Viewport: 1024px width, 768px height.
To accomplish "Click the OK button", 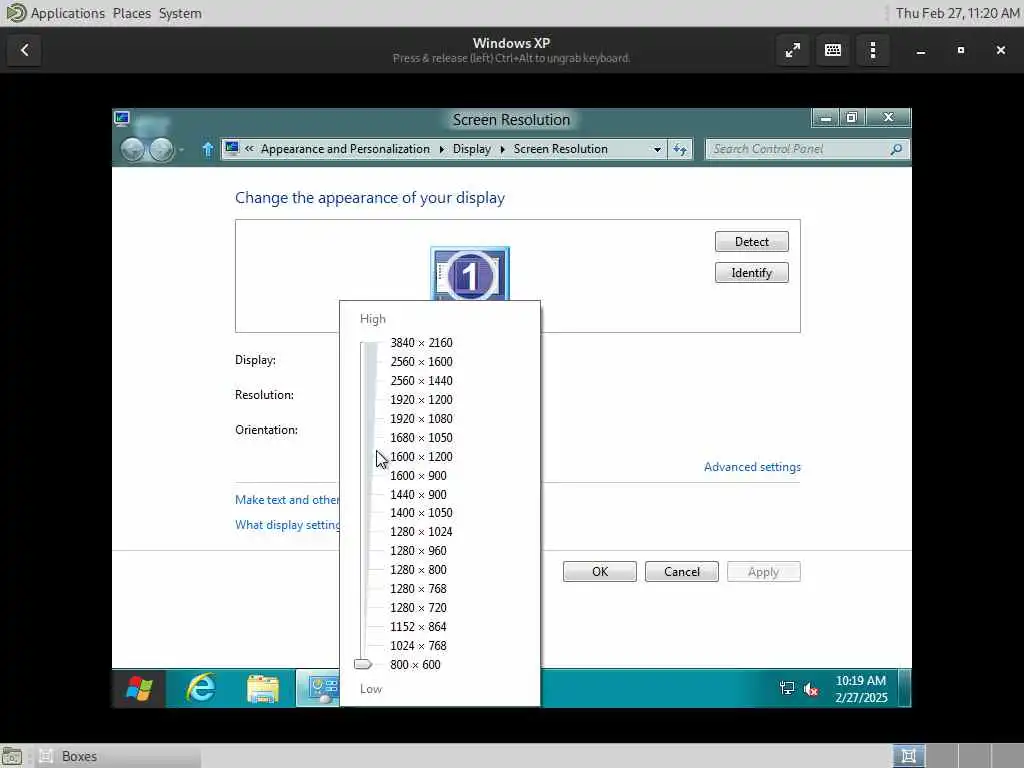I will [600, 572].
